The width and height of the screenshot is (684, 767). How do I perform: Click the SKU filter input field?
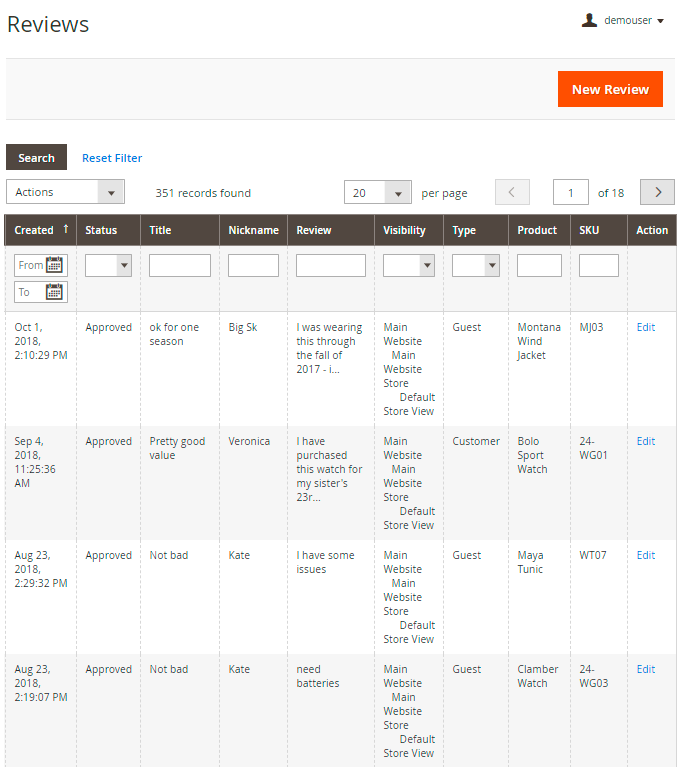pyautogui.click(x=598, y=265)
